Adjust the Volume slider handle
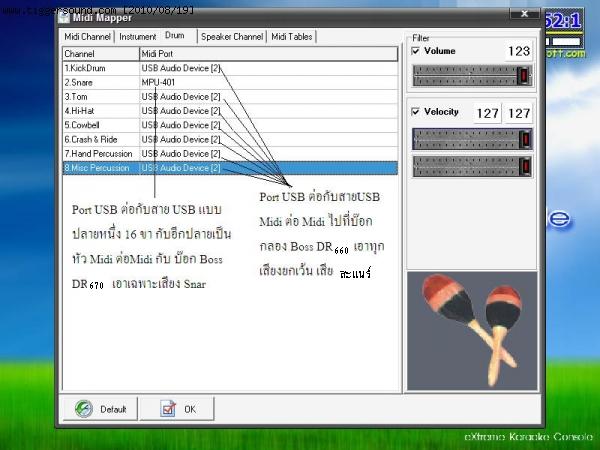Screen dimensions: 600x450 tap(524, 75)
